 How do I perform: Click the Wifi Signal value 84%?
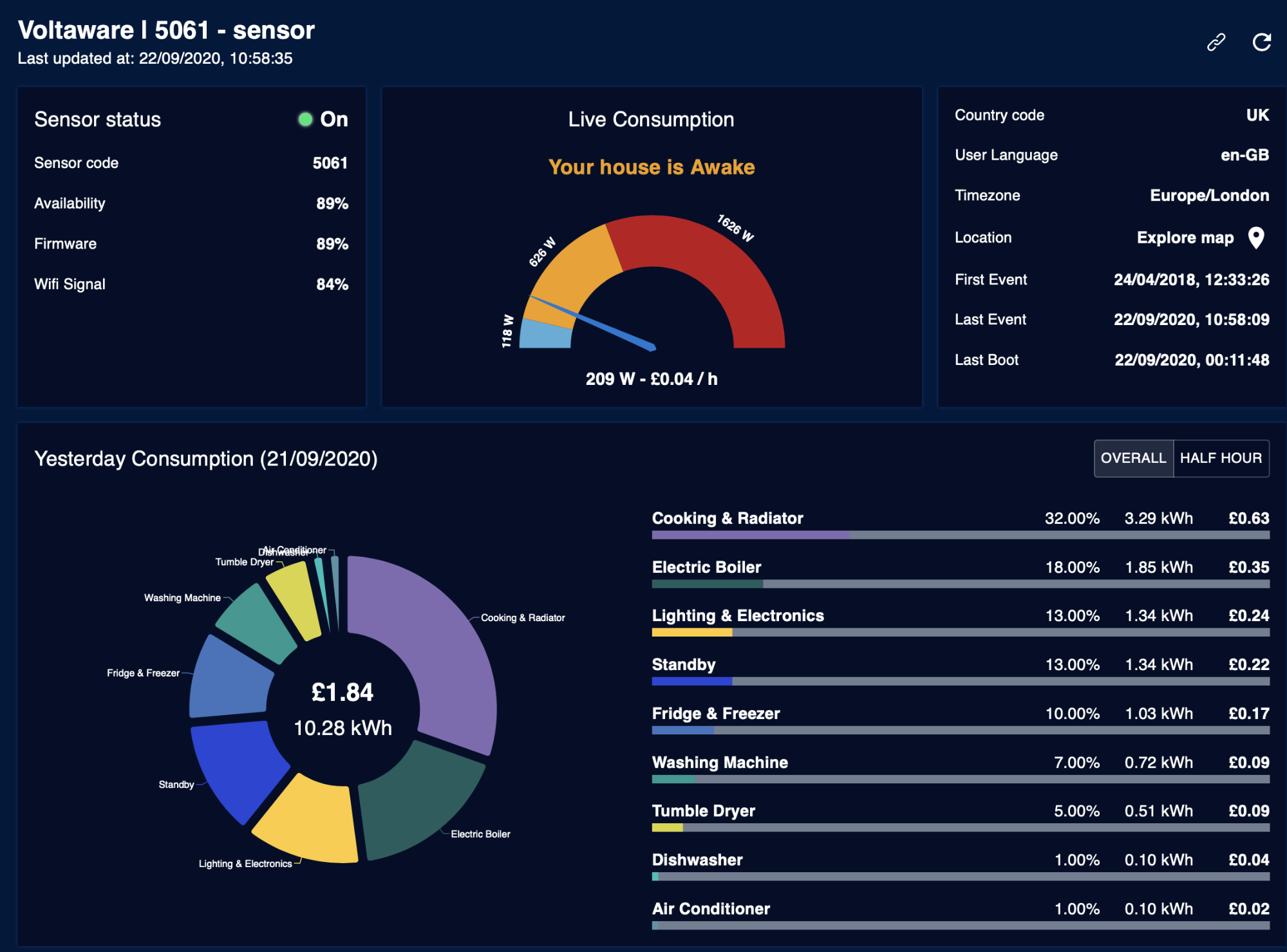(332, 285)
